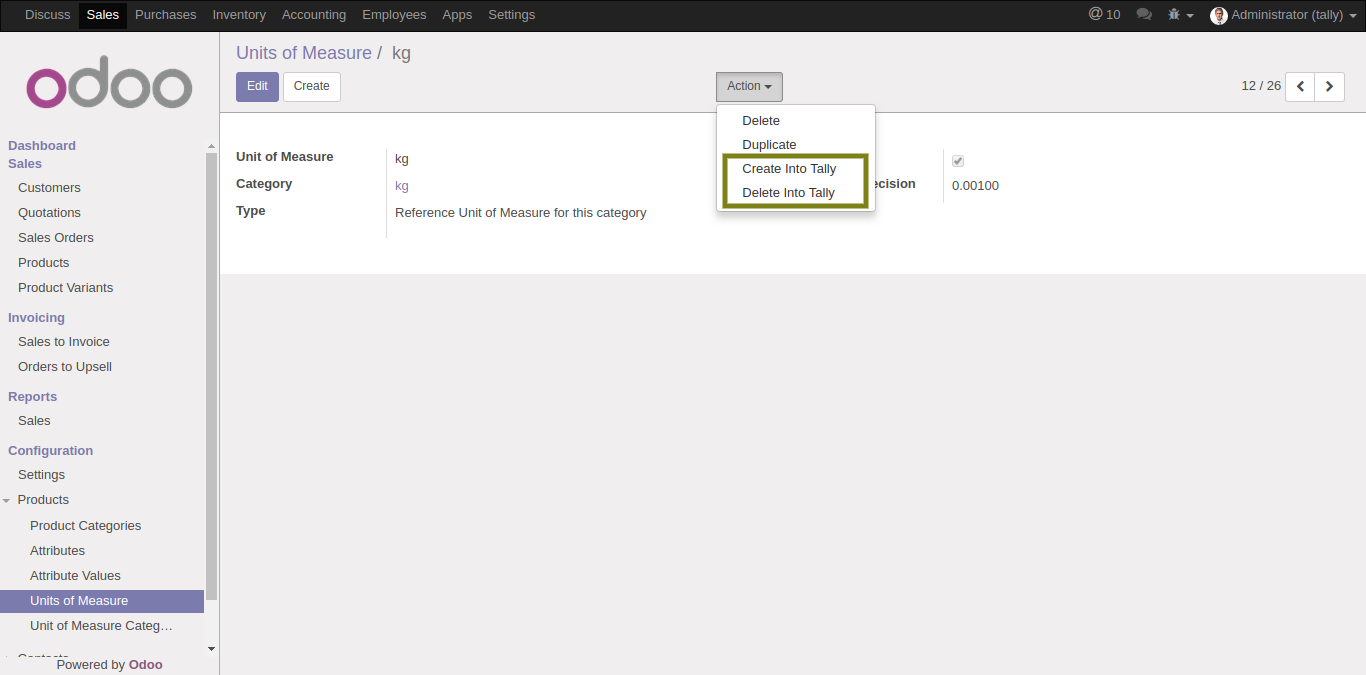This screenshot has width=1366, height=675.
Task: Open Orders to Upsell in sidebar
Action: click(x=65, y=367)
